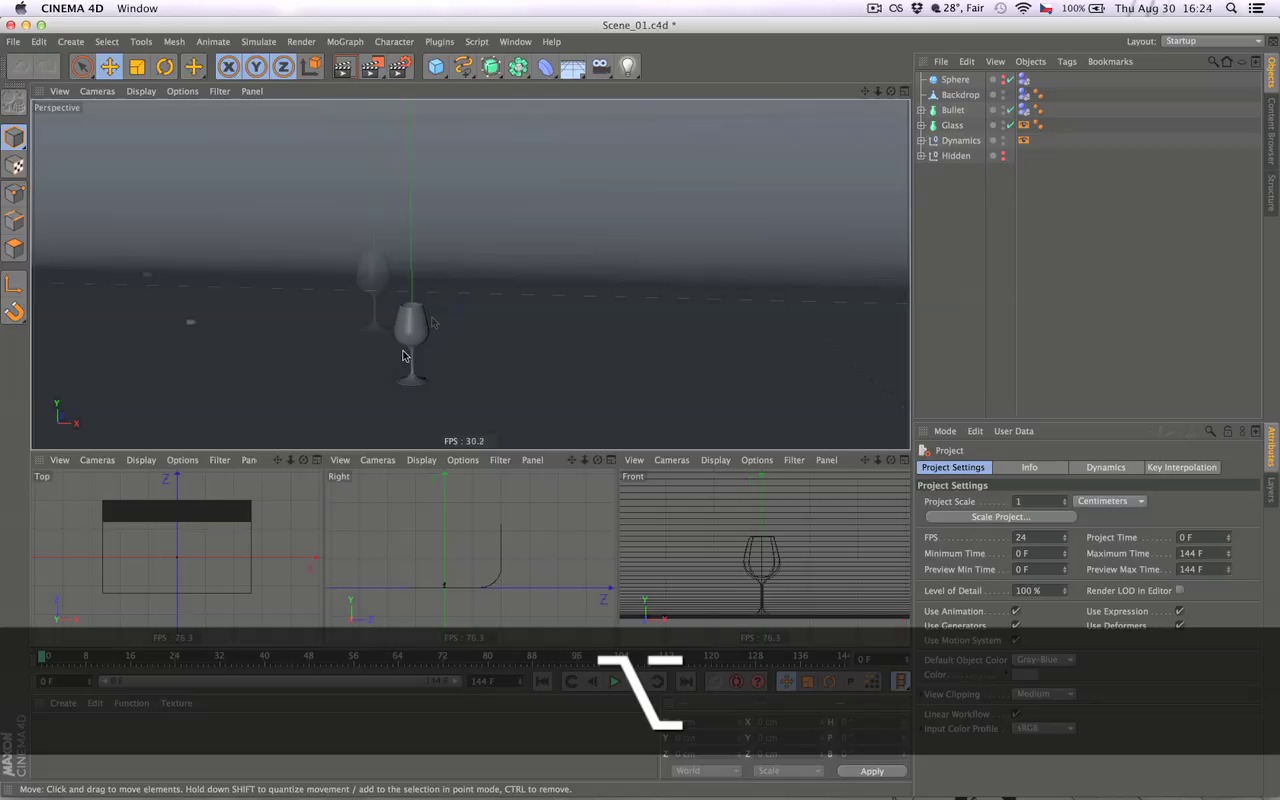Switch the coordinate system icon
This screenshot has height=800, width=1280.
click(x=311, y=67)
